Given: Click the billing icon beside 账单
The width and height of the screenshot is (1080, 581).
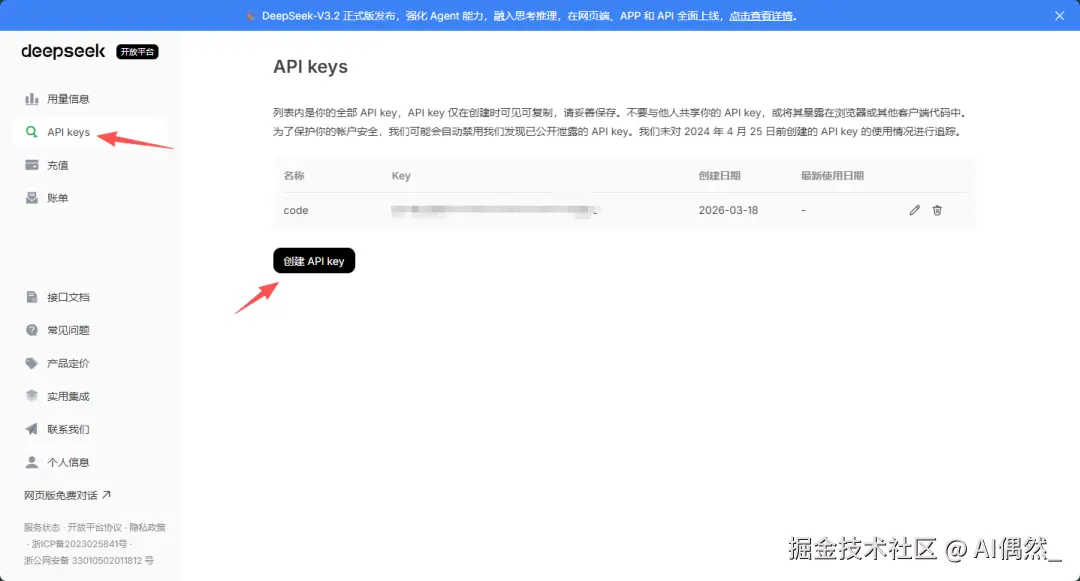Looking at the screenshot, I should 32,198.
